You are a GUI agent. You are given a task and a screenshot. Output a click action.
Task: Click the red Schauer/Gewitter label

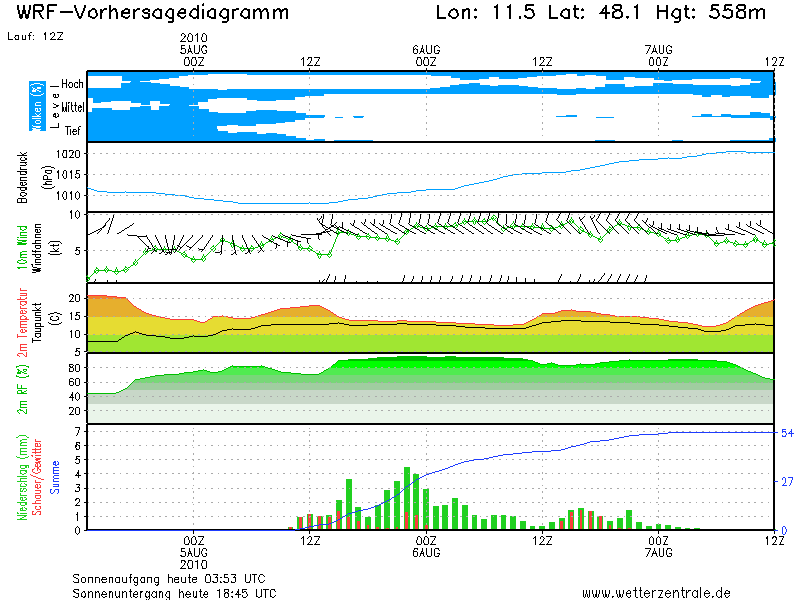tap(37, 476)
